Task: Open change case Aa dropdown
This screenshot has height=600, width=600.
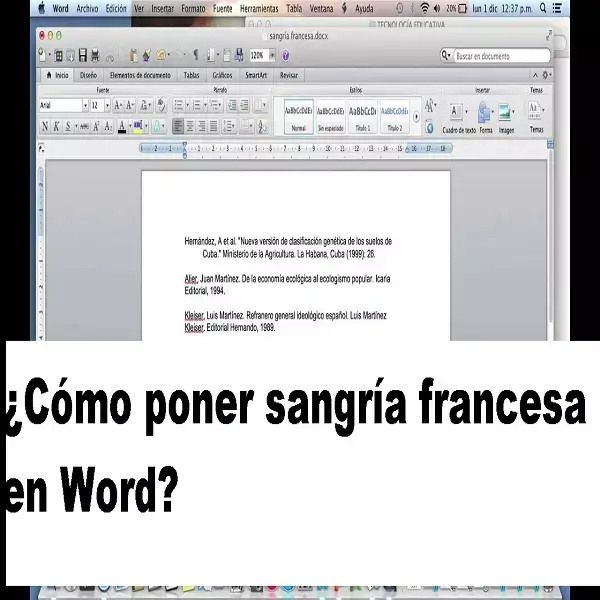Action: pyautogui.click(x=145, y=105)
